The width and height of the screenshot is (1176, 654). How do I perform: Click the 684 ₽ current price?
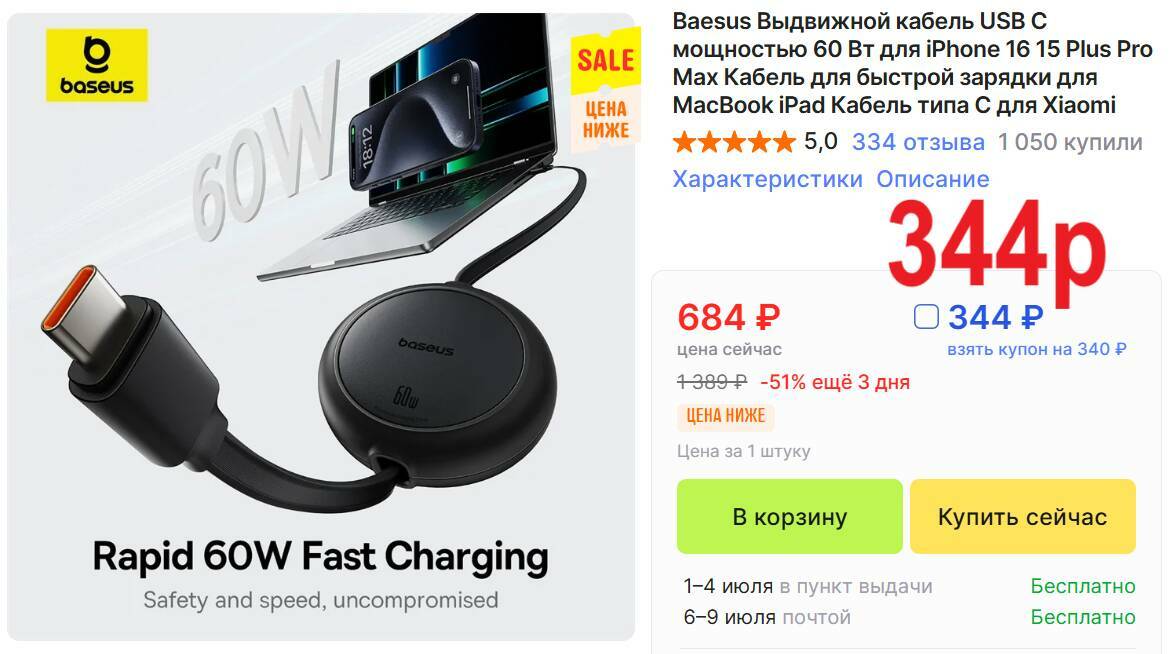pos(728,317)
